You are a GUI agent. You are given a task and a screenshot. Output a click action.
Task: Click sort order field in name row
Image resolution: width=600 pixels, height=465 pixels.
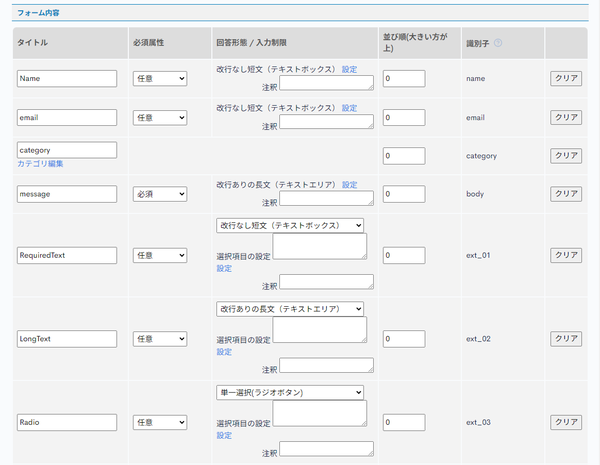click(404, 78)
